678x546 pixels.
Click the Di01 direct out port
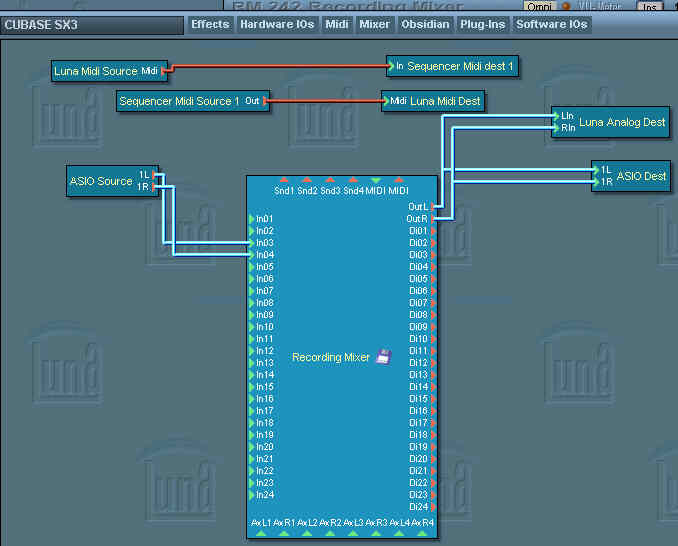(433, 231)
